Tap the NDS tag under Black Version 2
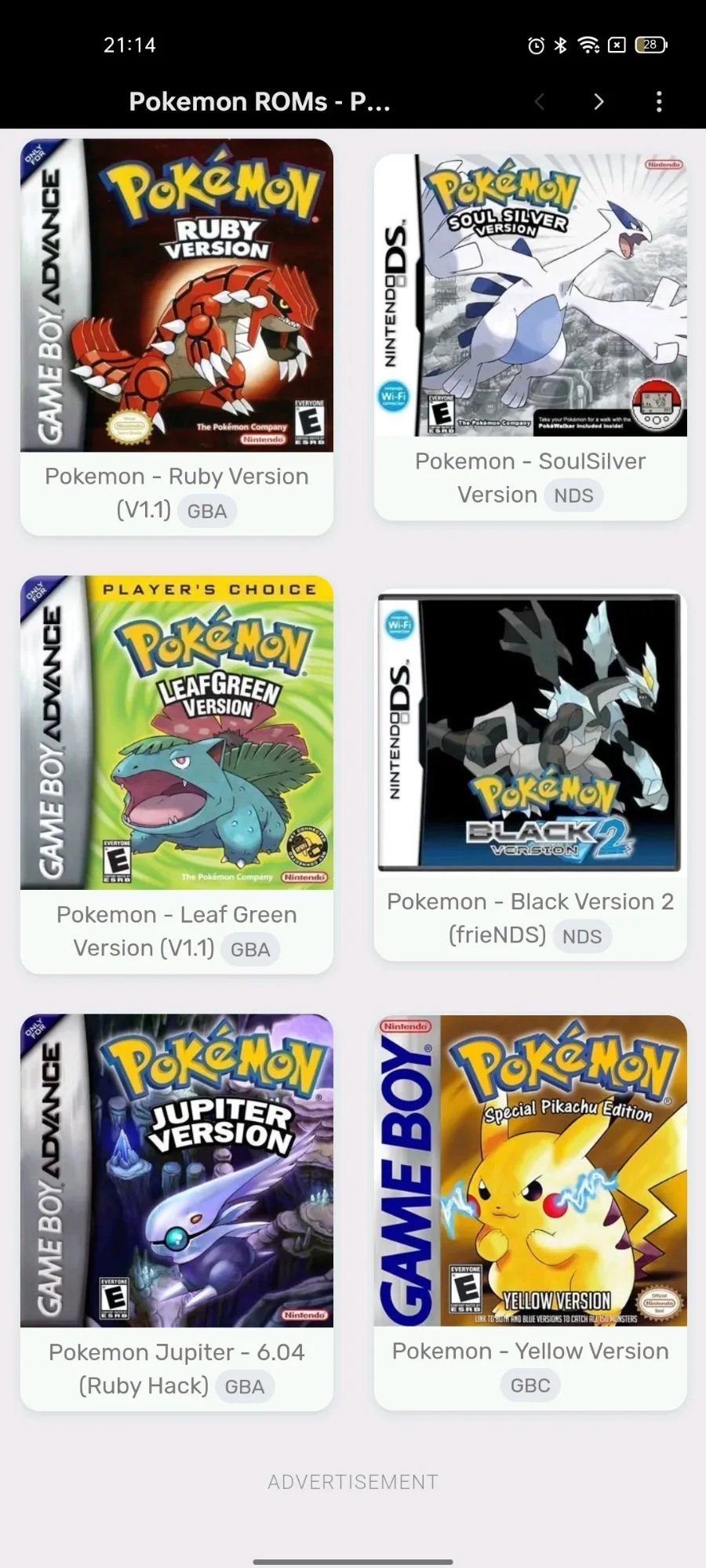Screen dimensions: 706x1568 [x=582, y=936]
